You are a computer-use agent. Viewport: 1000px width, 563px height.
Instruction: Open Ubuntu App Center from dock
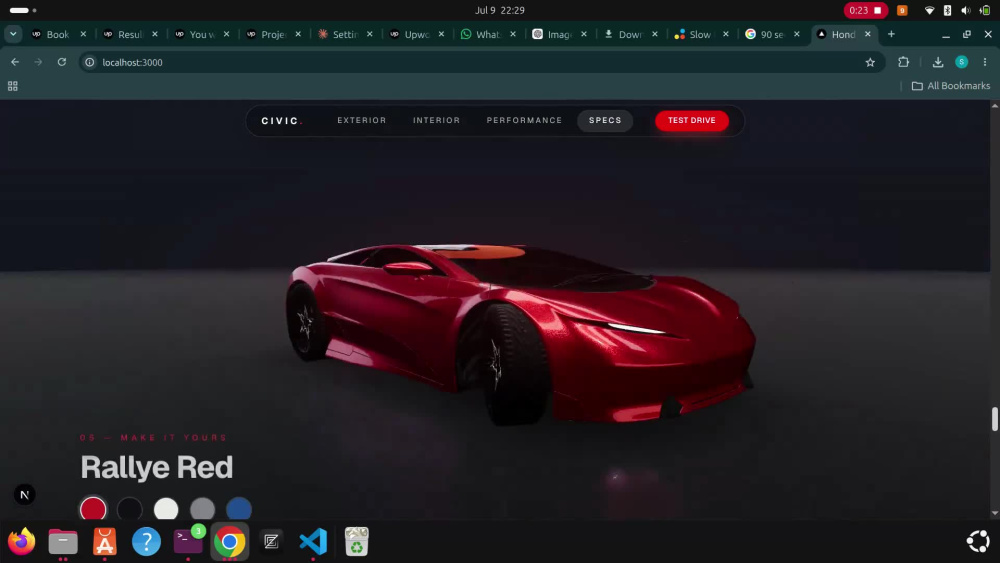coord(105,541)
